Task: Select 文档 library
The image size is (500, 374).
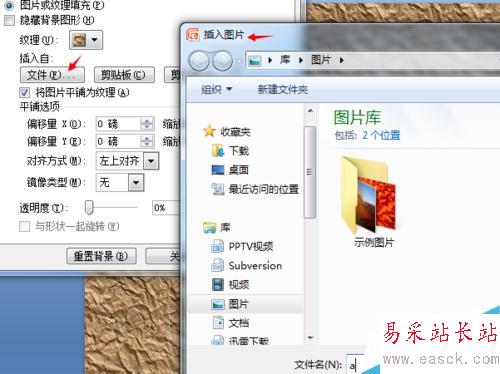Action: click(239, 323)
